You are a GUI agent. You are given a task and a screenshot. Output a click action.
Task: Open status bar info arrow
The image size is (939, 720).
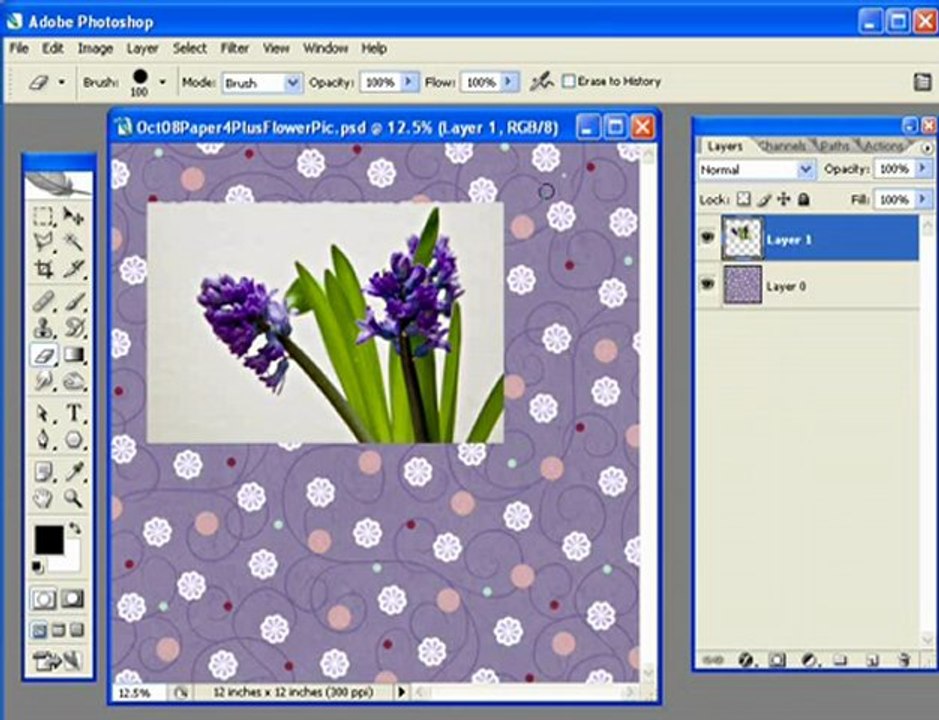[x=401, y=692]
